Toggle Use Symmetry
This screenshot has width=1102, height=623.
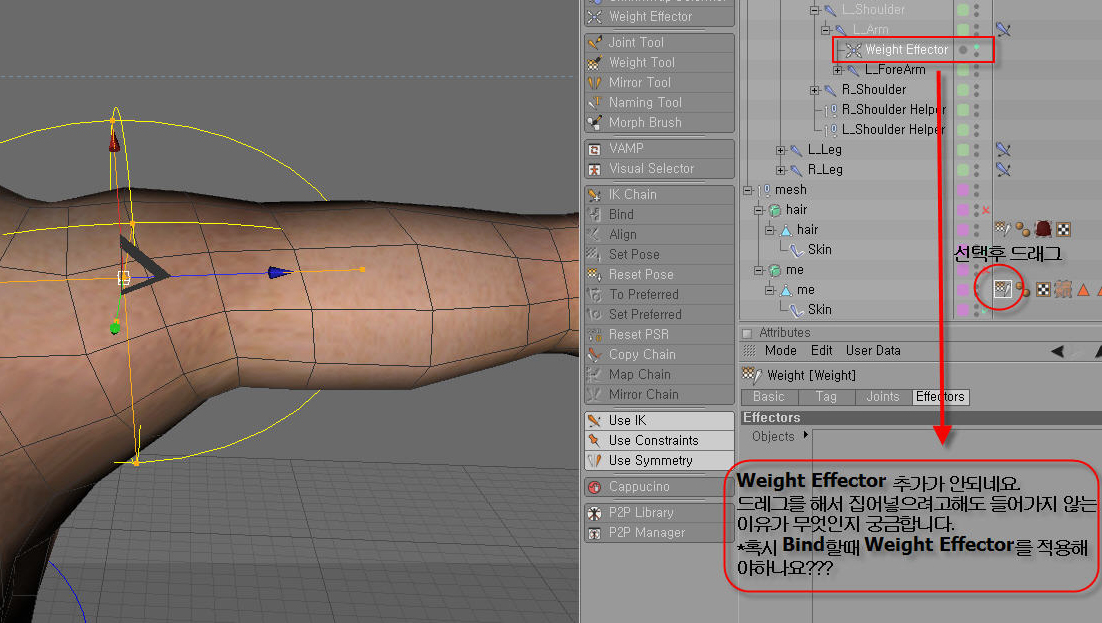click(659, 461)
